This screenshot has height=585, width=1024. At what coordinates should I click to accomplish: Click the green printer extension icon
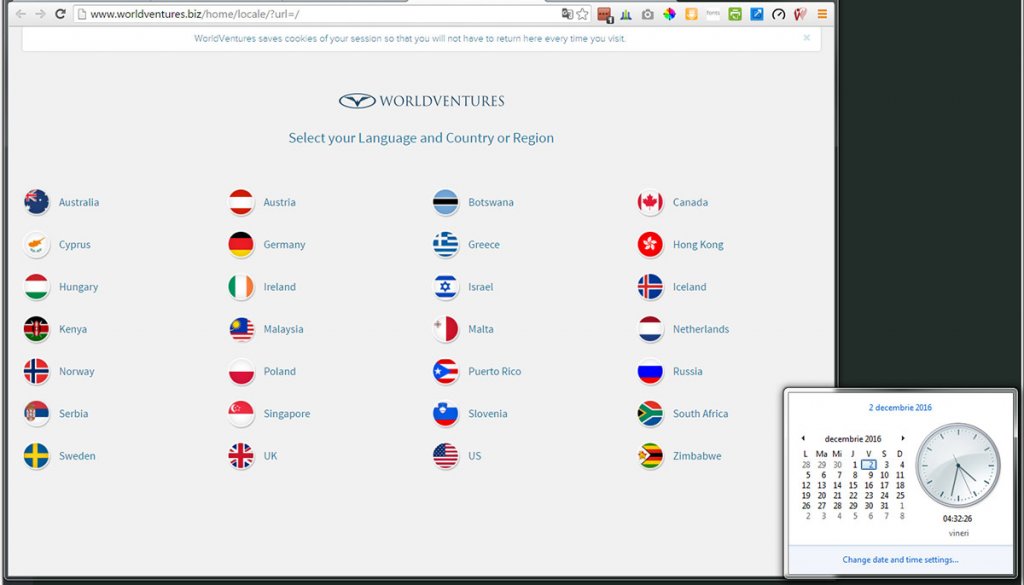735,14
